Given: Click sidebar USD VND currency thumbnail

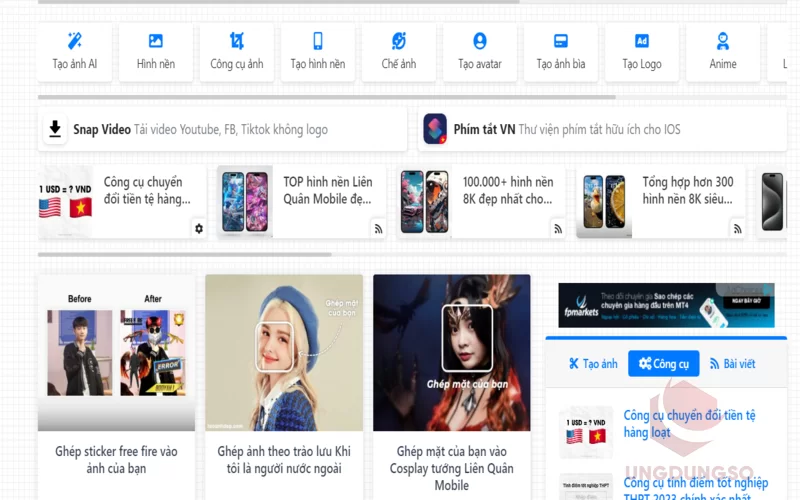Looking at the screenshot, I should pos(586,432).
